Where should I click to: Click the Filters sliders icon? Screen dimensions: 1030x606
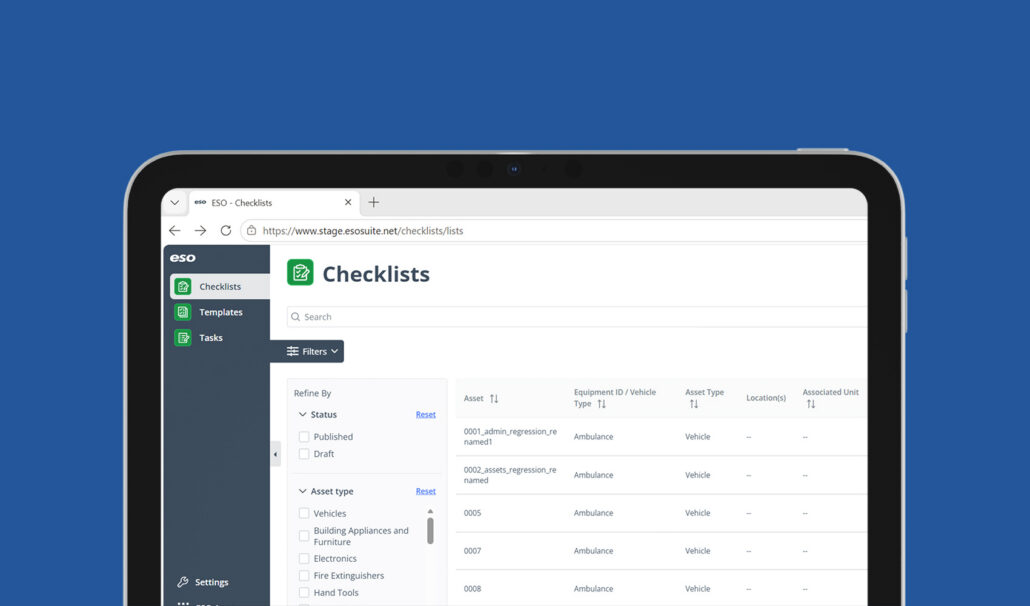292,351
